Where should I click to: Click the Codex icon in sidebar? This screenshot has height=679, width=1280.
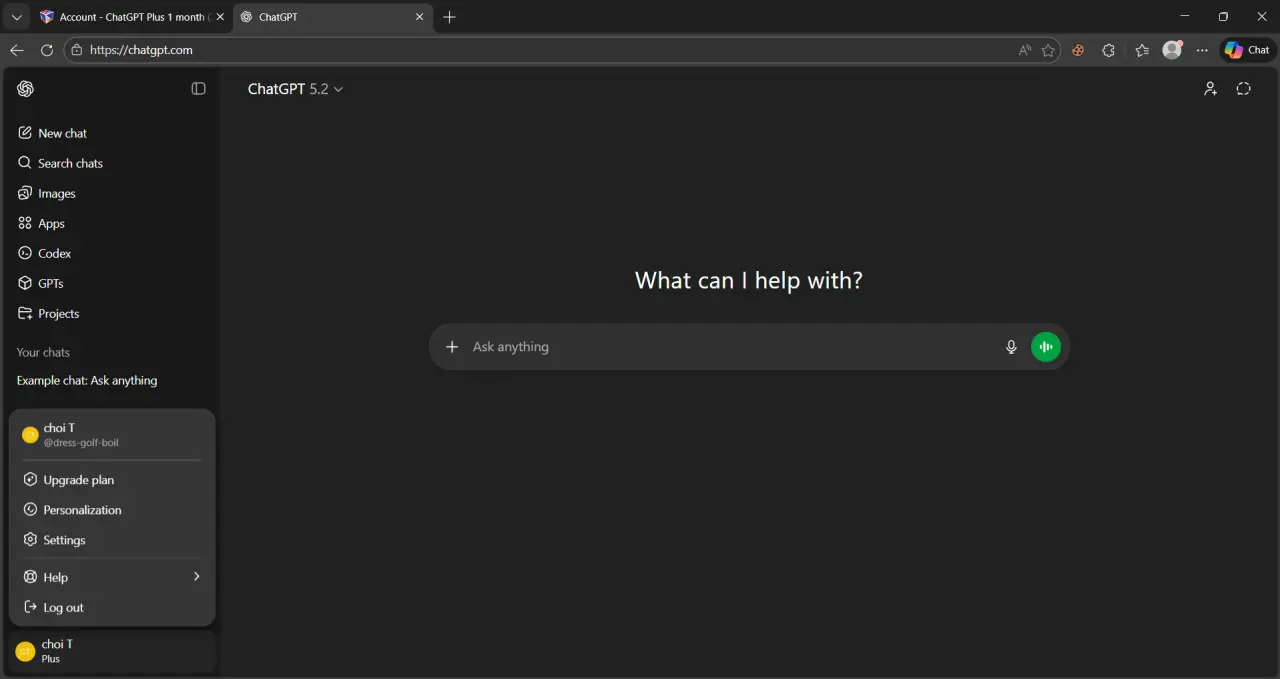coord(25,253)
